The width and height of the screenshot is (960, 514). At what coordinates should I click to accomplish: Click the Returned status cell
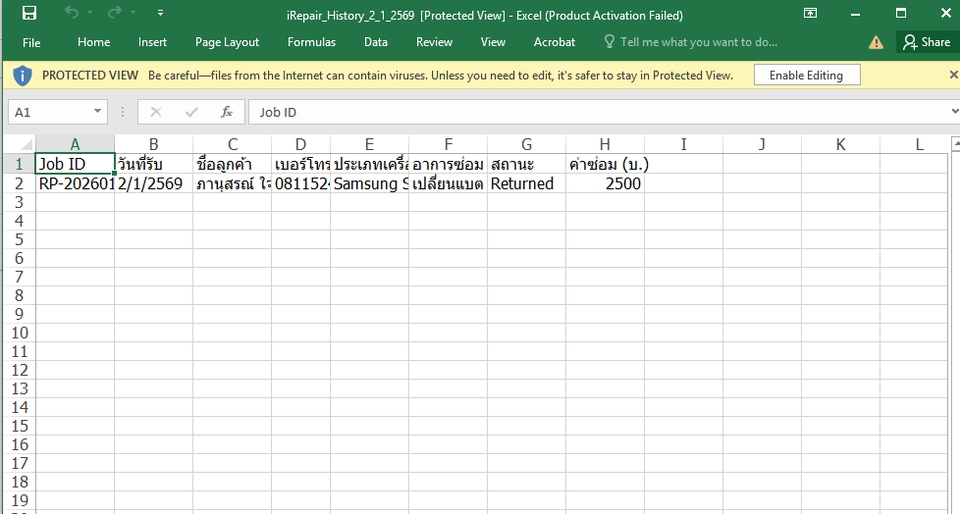[x=527, y=184]
